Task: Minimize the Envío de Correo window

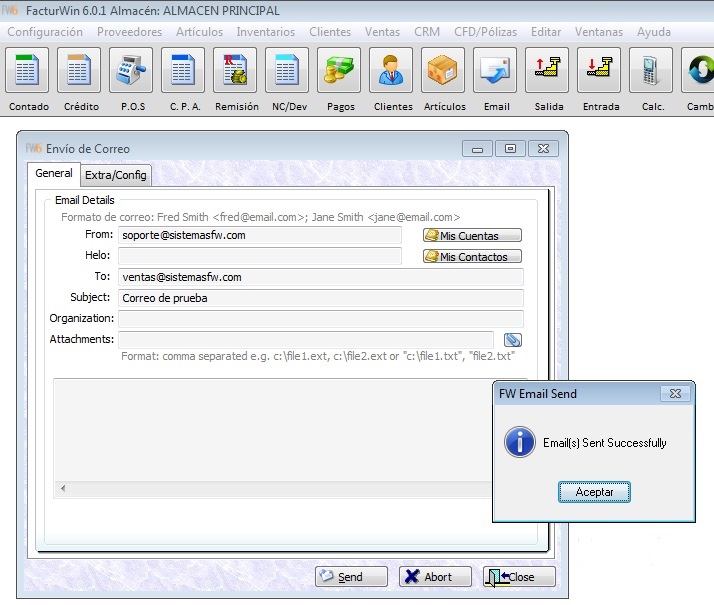Action: tap(477, 149)
